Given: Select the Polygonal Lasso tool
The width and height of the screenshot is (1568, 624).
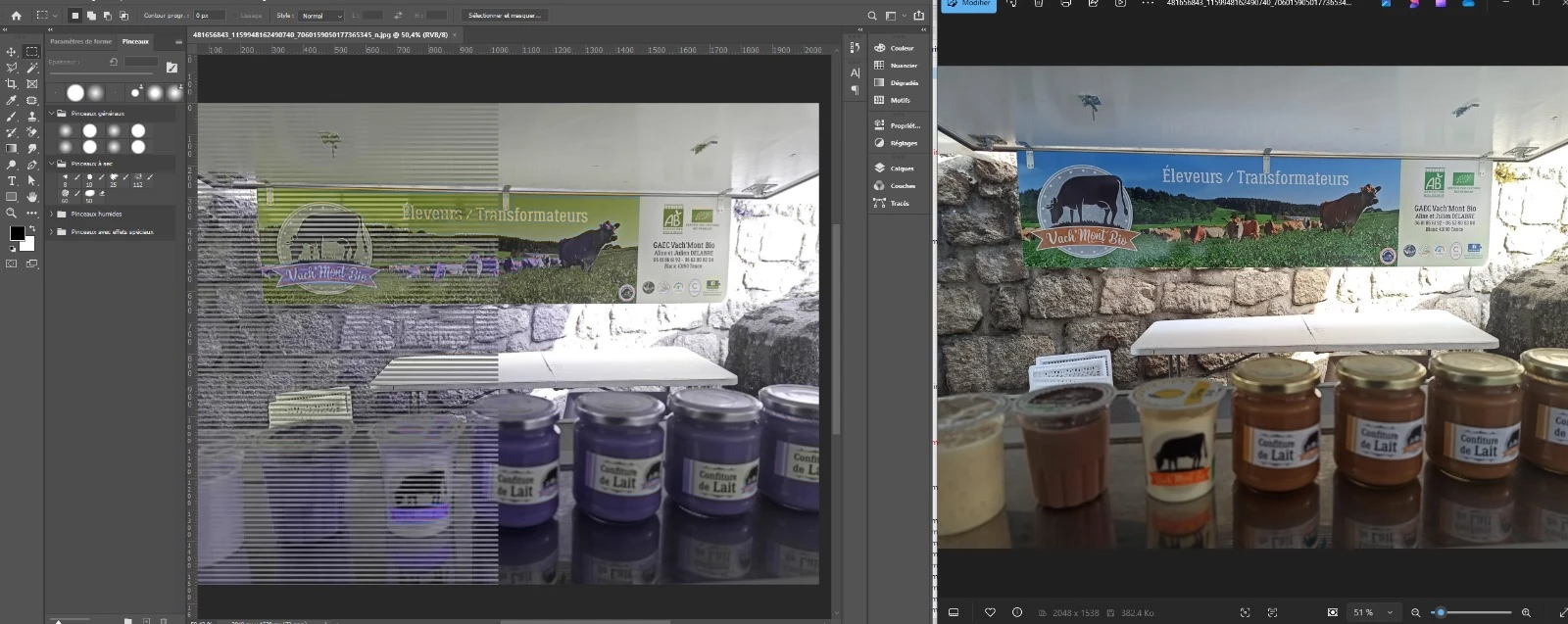Looking at the screenshot, I should [12, 68].
